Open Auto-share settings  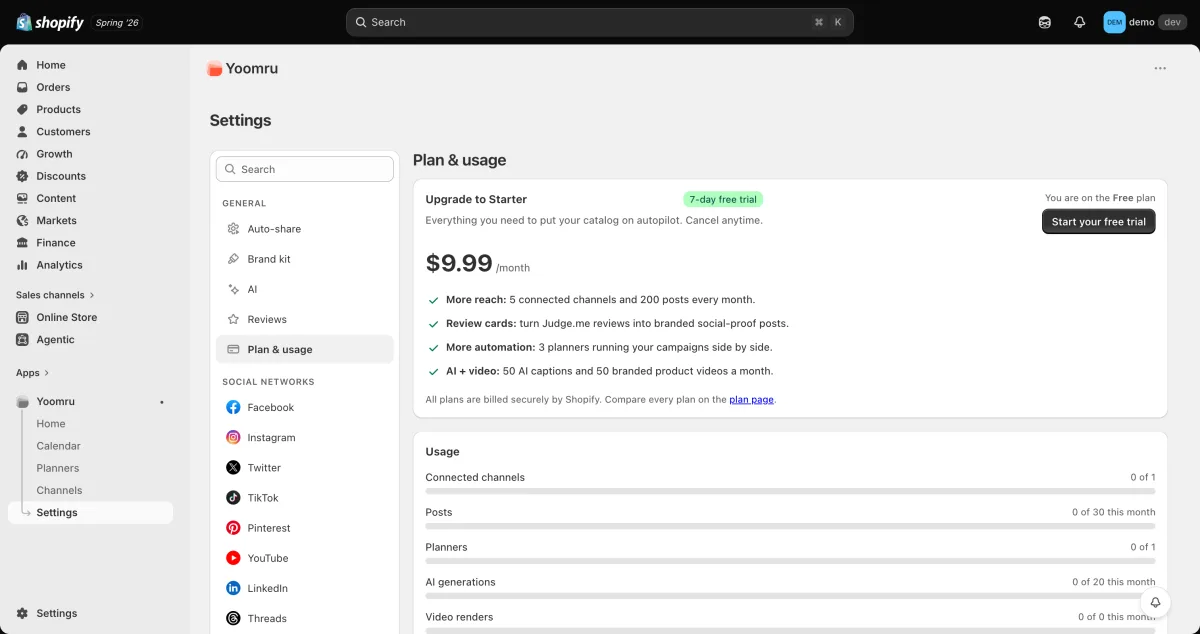click(x=305, y=229)
